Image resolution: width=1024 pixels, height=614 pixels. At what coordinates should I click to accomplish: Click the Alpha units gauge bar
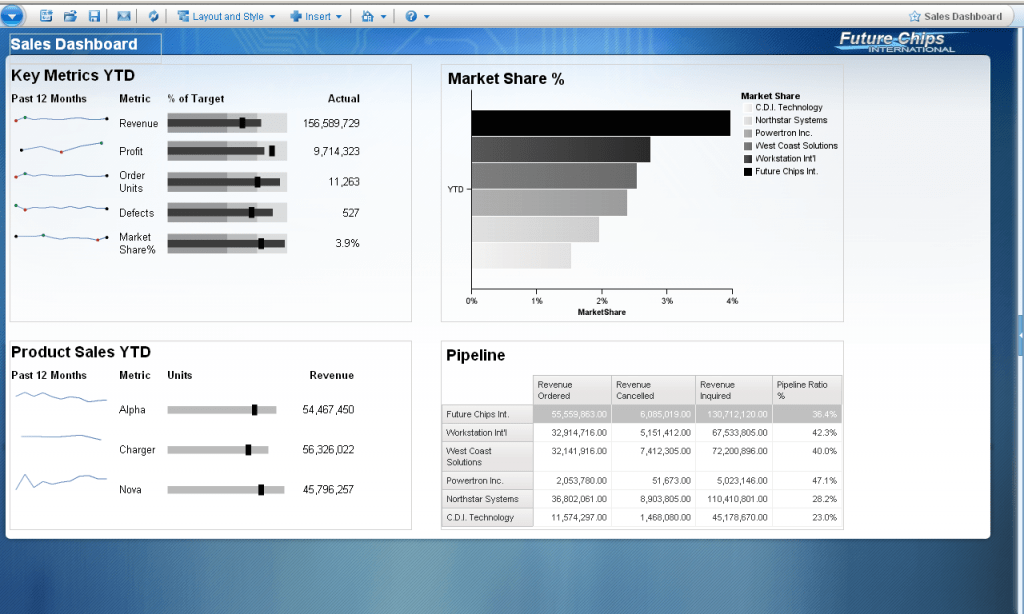coord(221,410)
